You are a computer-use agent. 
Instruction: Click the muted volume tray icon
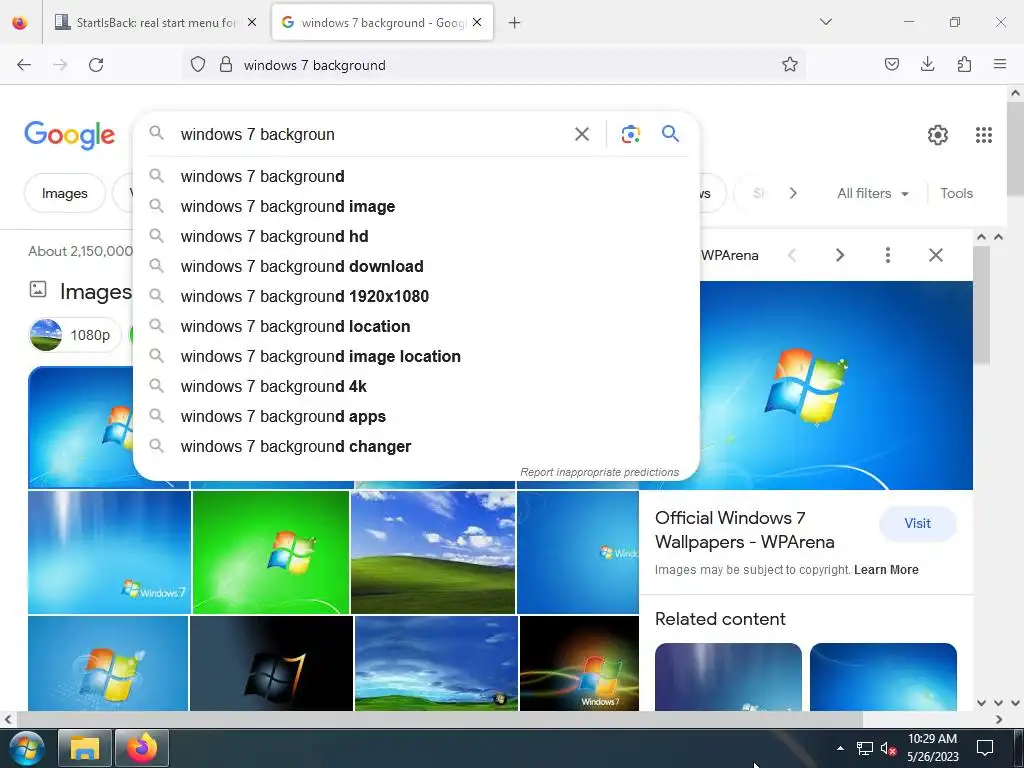pos(888,748)
